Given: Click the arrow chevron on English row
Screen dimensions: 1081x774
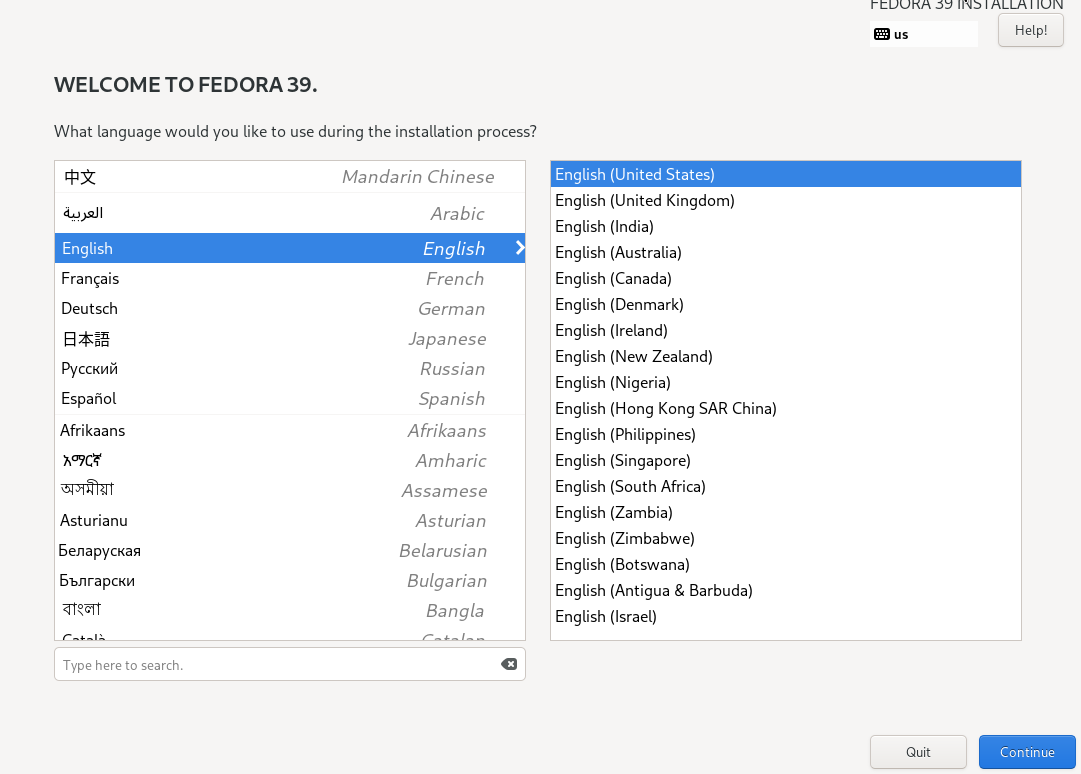Looking at the screenshot, I should [520, 248].
